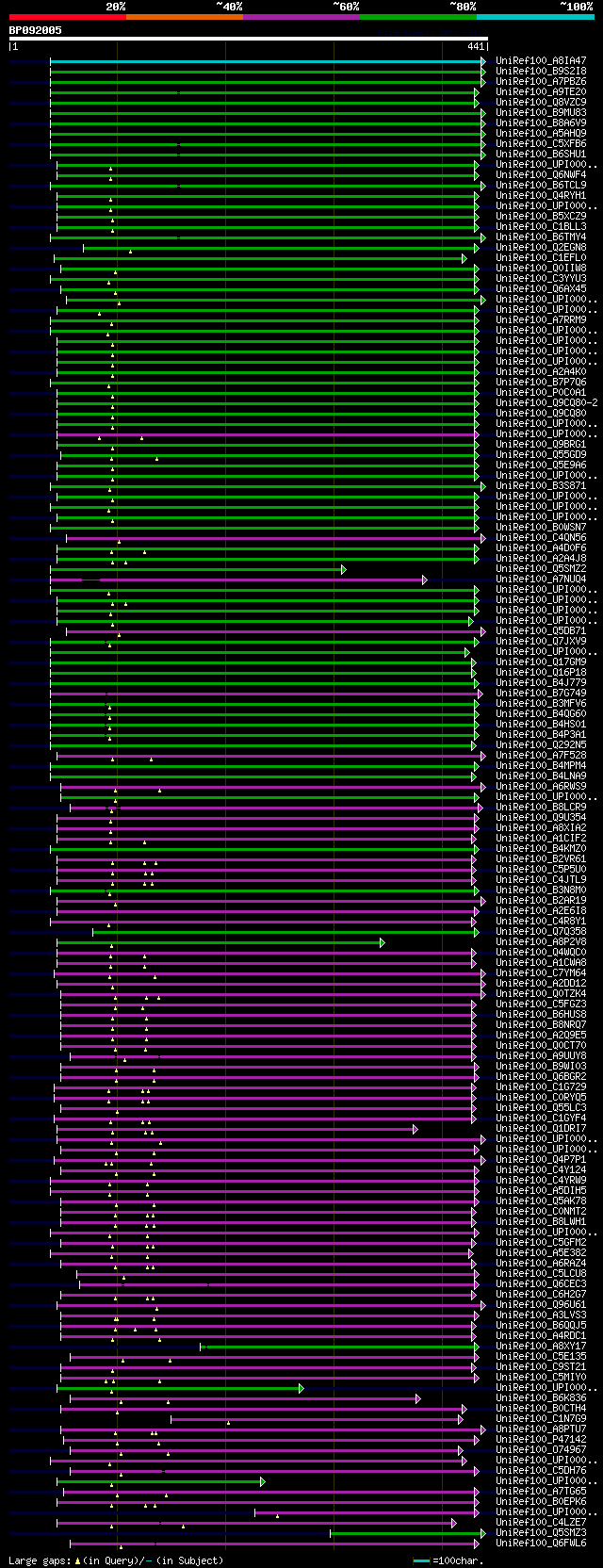Viewport: 603px width, 1568px height.
Task: Select the UniRef100_A7RRM9 label
Action: click(541, 320)
